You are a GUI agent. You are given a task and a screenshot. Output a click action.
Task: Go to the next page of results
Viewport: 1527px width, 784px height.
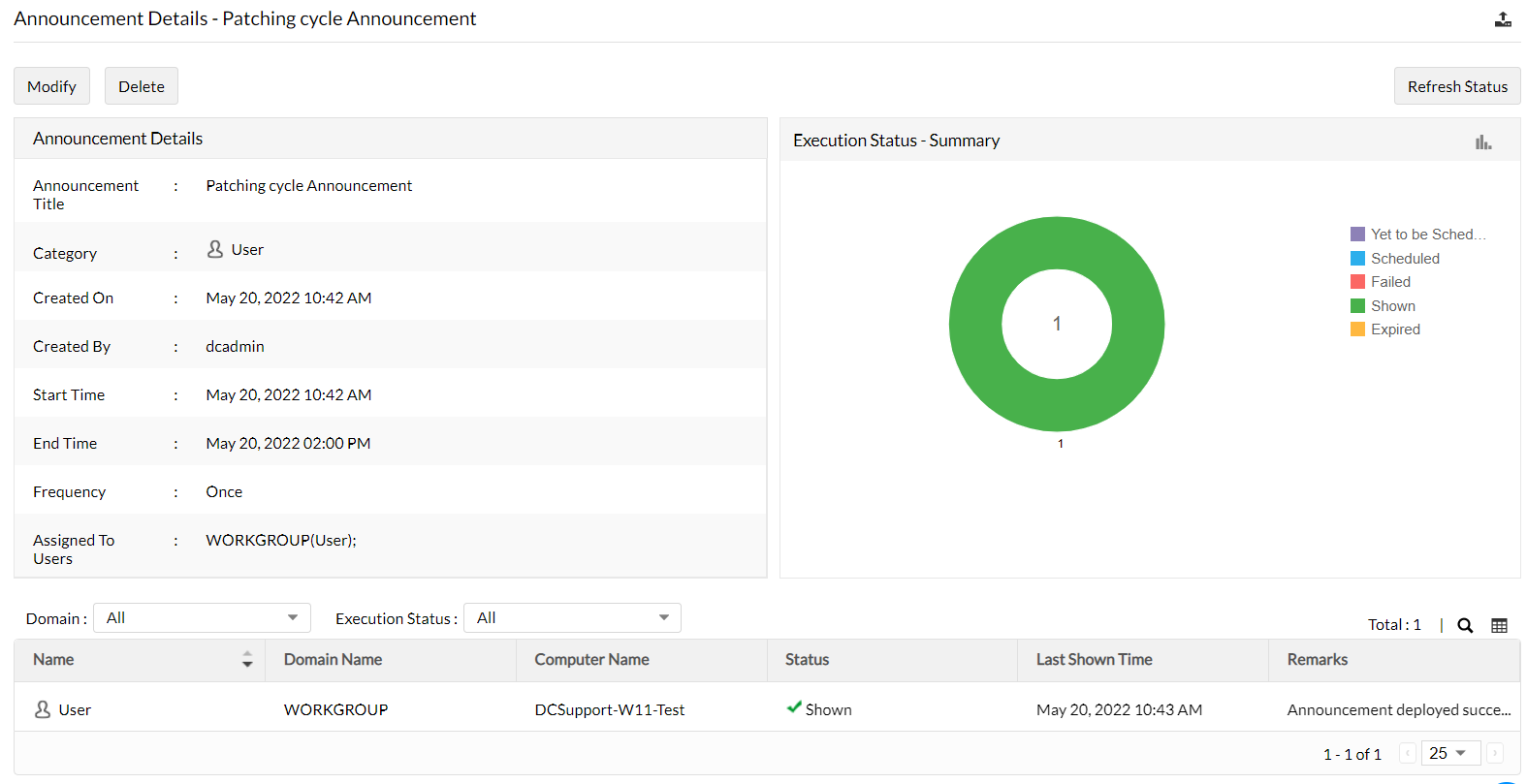pos(1495,753)
